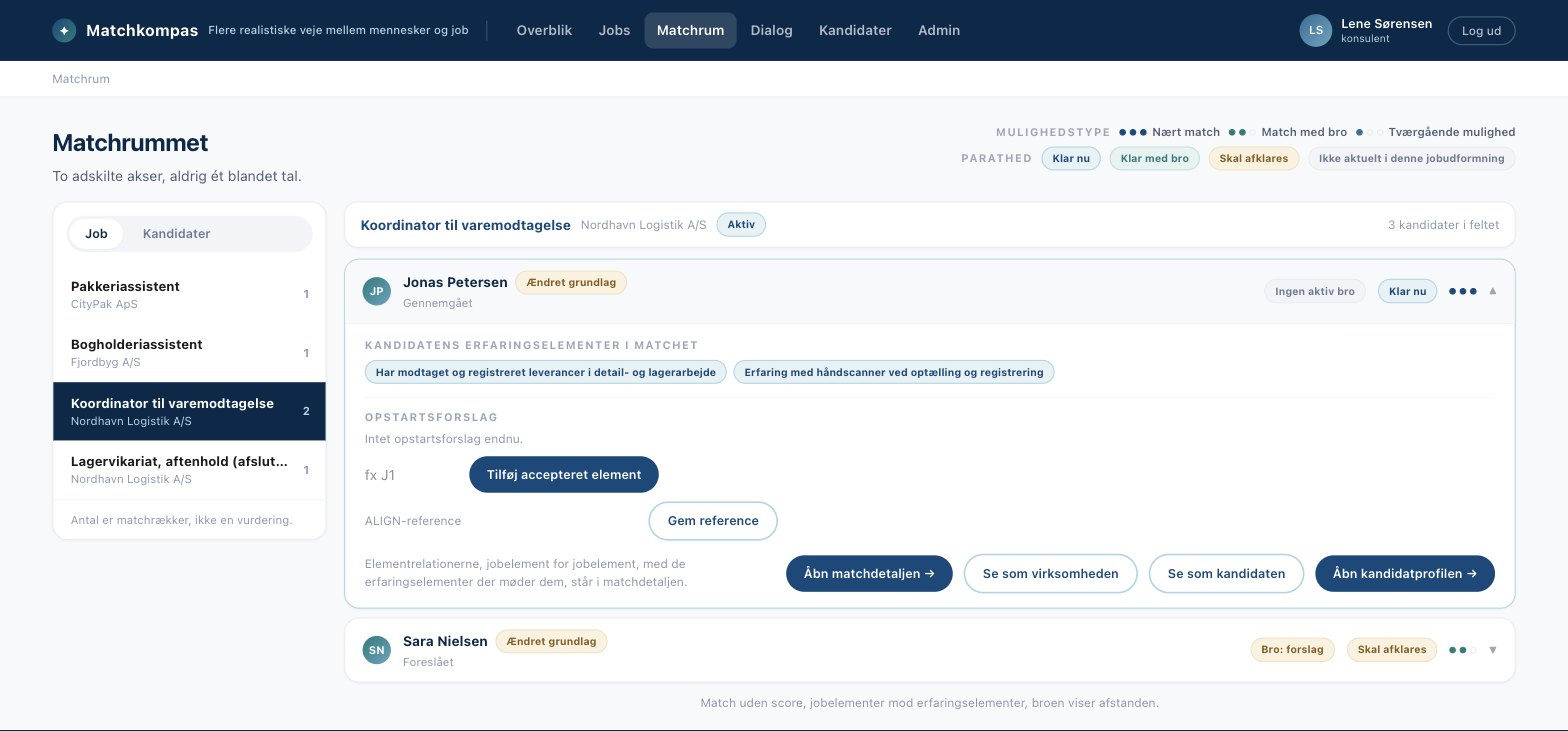This screenshot has width=1568, height=731.
Task: Click Ikke aktuelt i denne jobudformning chip
Action: click(1412, 158)
